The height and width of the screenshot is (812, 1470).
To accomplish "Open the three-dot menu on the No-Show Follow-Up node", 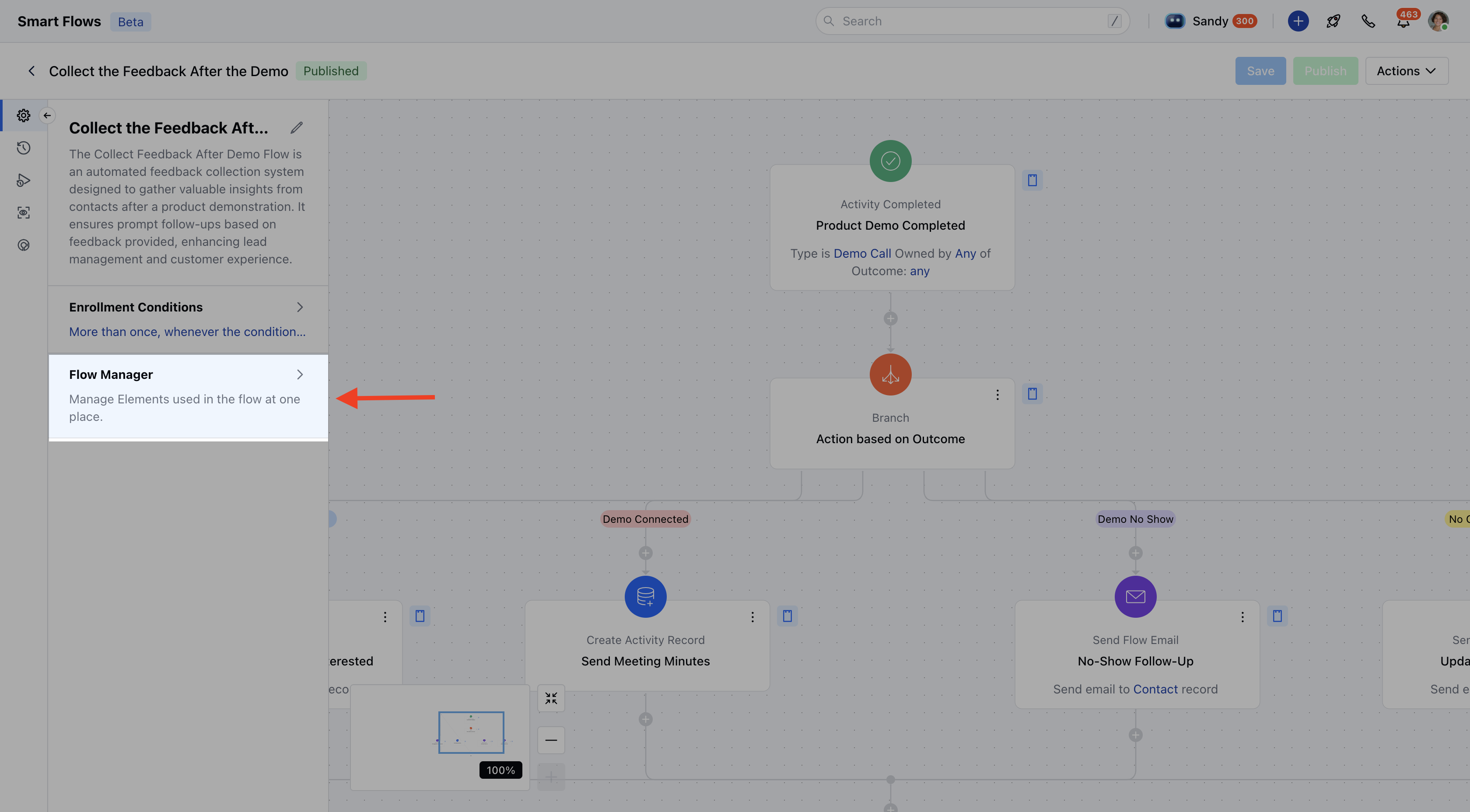I will pyautogui.click(x=1242, y=617).
